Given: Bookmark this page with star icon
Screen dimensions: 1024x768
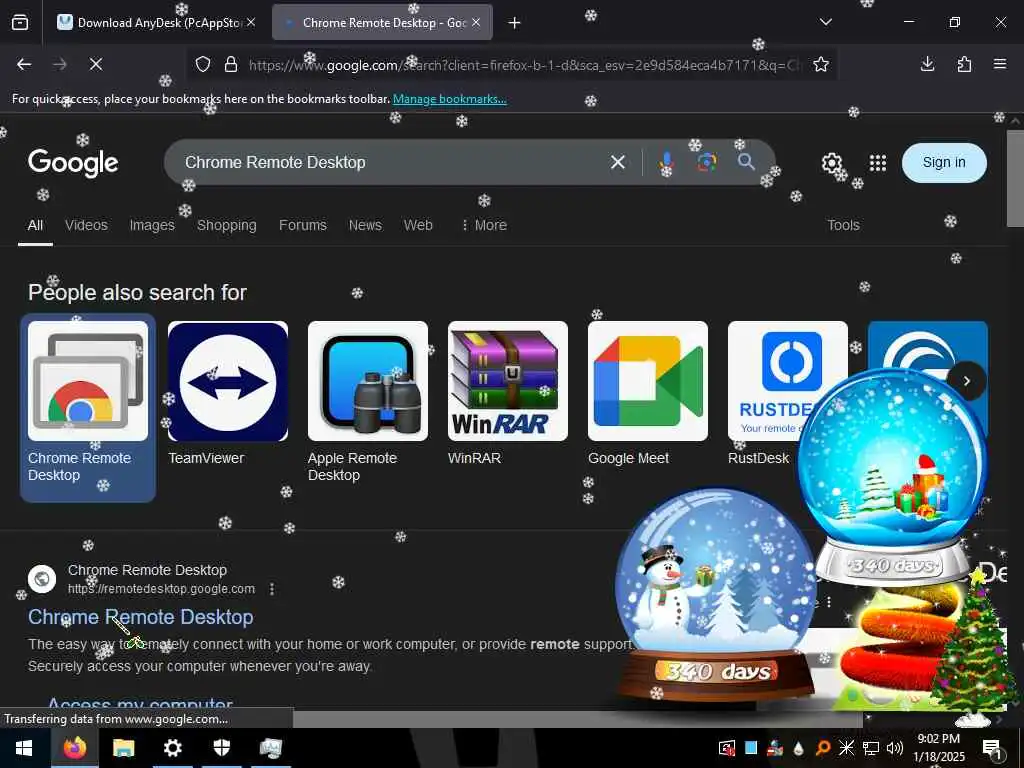Looking at the screenshot, I should (x=821, y=65).
